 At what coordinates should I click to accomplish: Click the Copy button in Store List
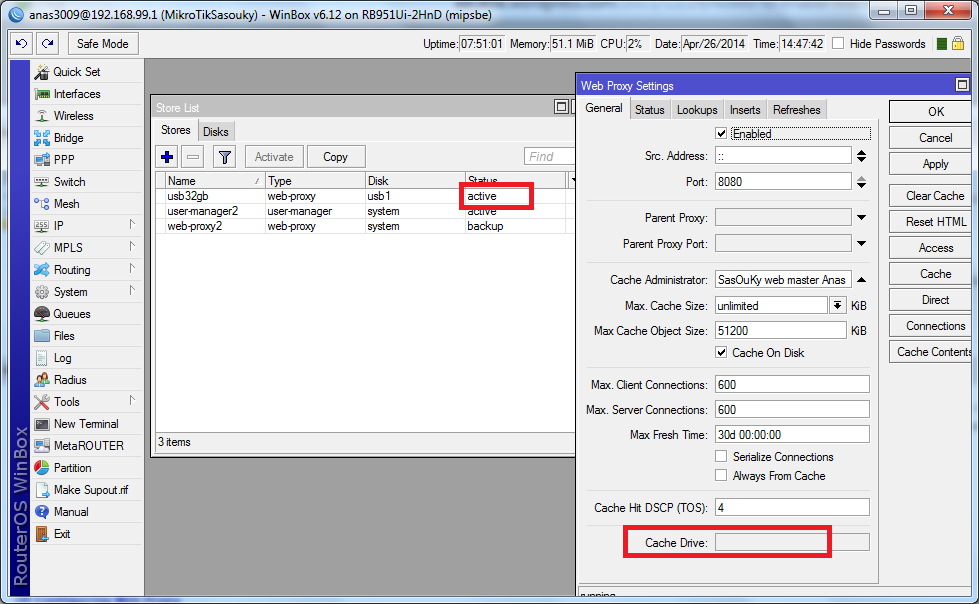click(335, 157)
